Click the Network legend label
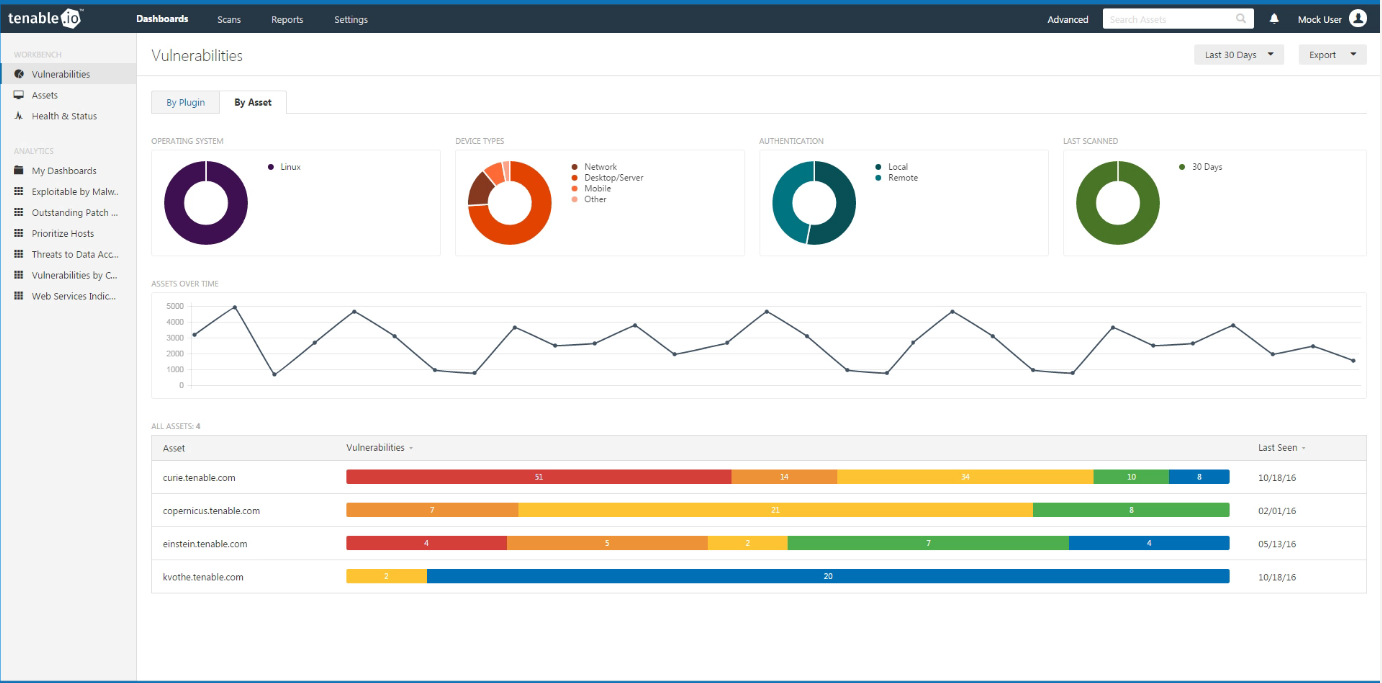This screenshot has height=683, width=1382. point(601,167)
